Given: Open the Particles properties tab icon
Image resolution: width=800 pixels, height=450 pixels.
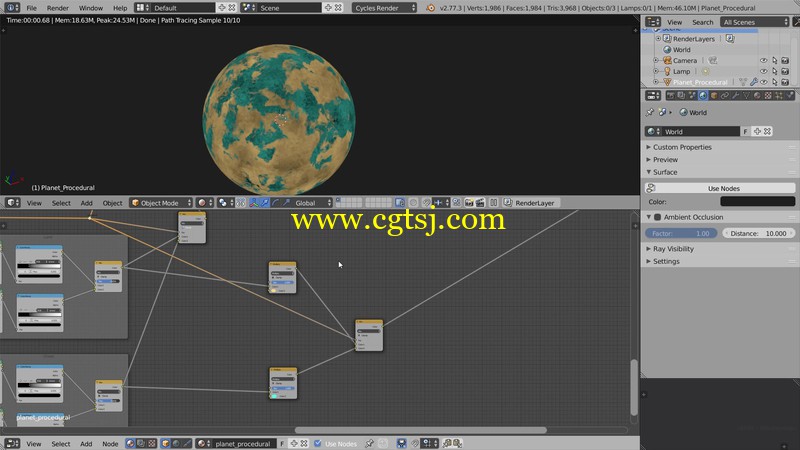Looking at the screenshot, I should [779, 95].
